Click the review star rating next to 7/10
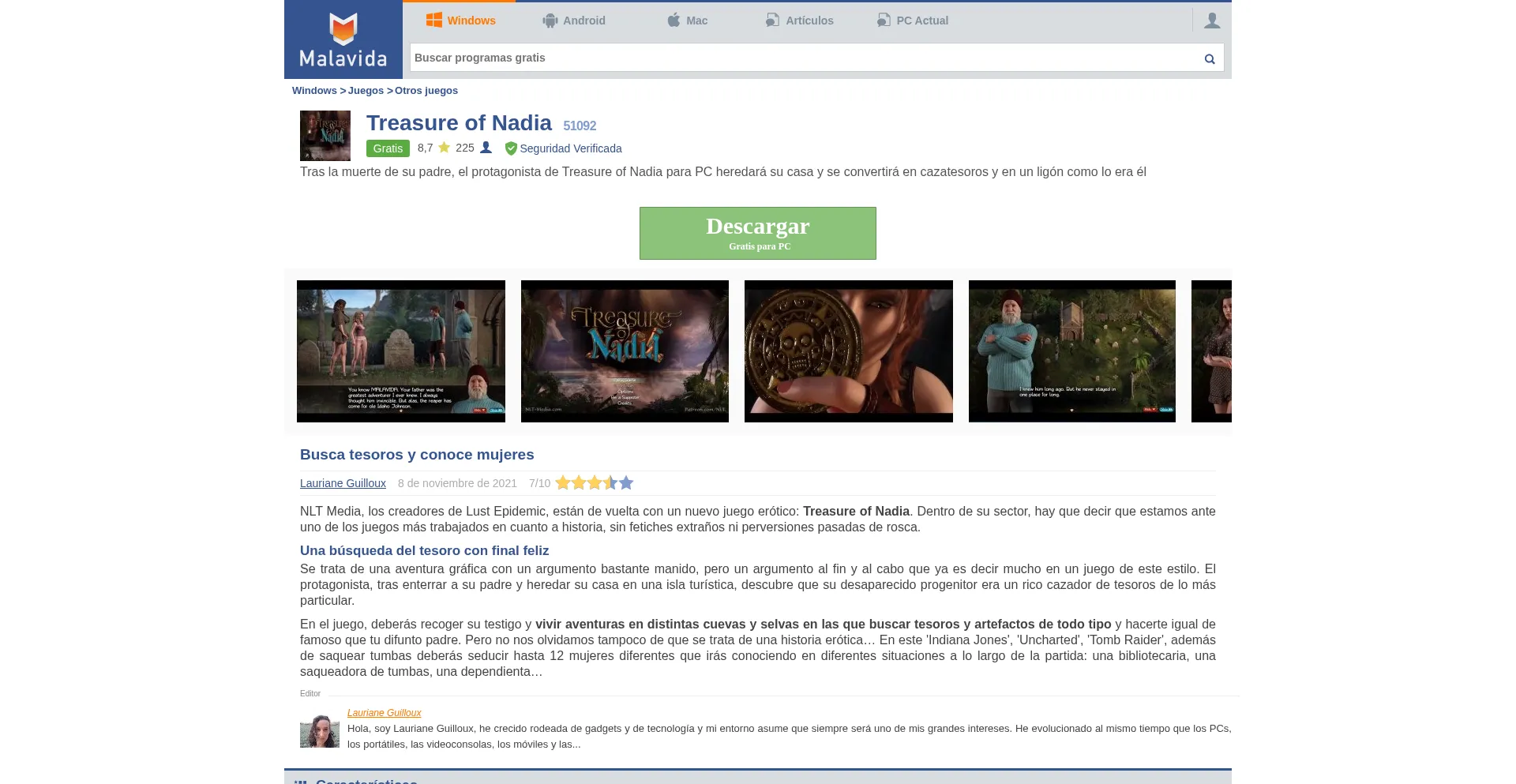1516x784 pixels. 594,483
